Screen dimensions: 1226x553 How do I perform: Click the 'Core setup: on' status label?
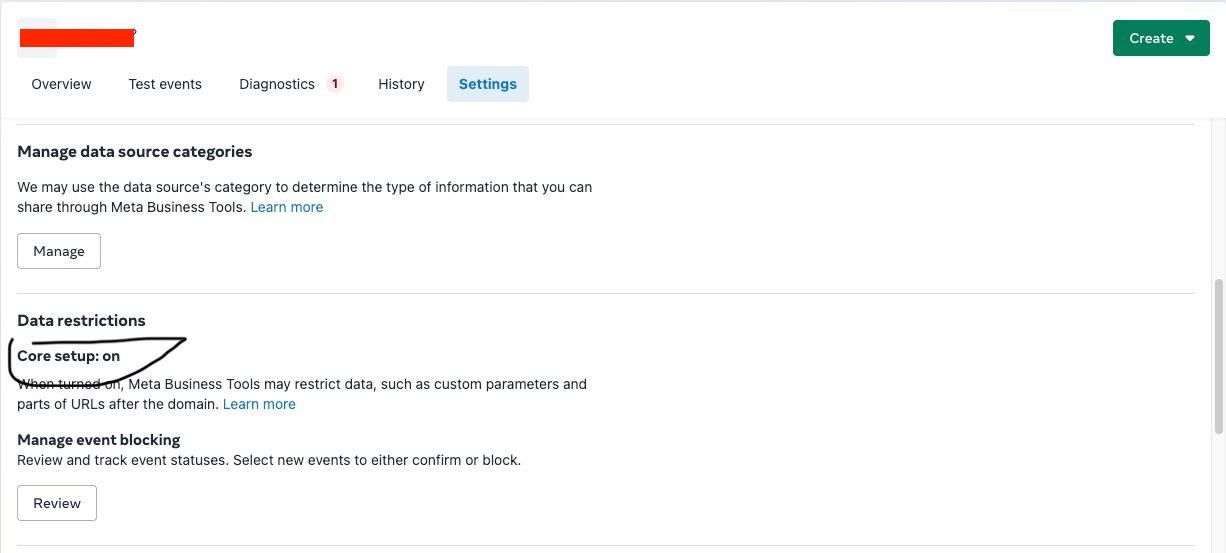pos(68,356)
